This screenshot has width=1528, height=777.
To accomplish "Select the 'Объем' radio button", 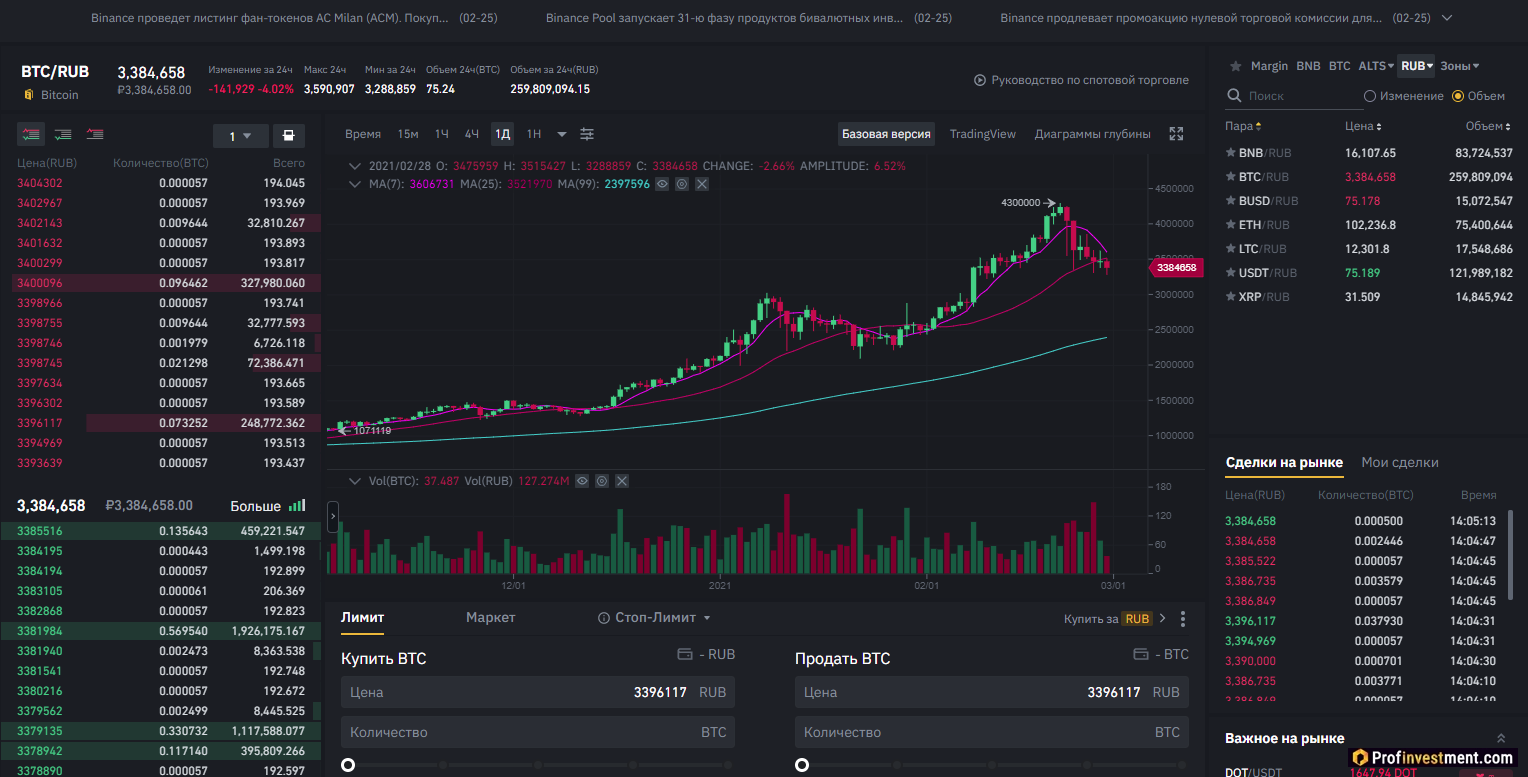I will [x=1458, y=96].
